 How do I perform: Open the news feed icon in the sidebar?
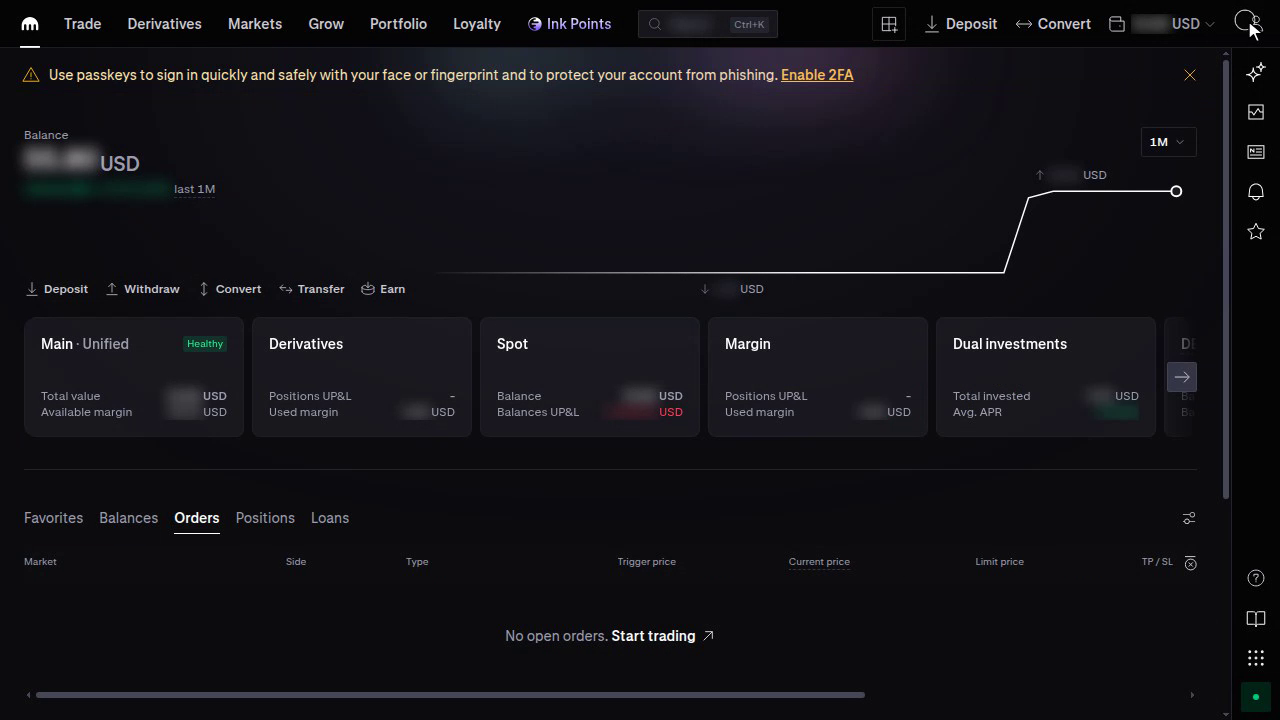1256,152
